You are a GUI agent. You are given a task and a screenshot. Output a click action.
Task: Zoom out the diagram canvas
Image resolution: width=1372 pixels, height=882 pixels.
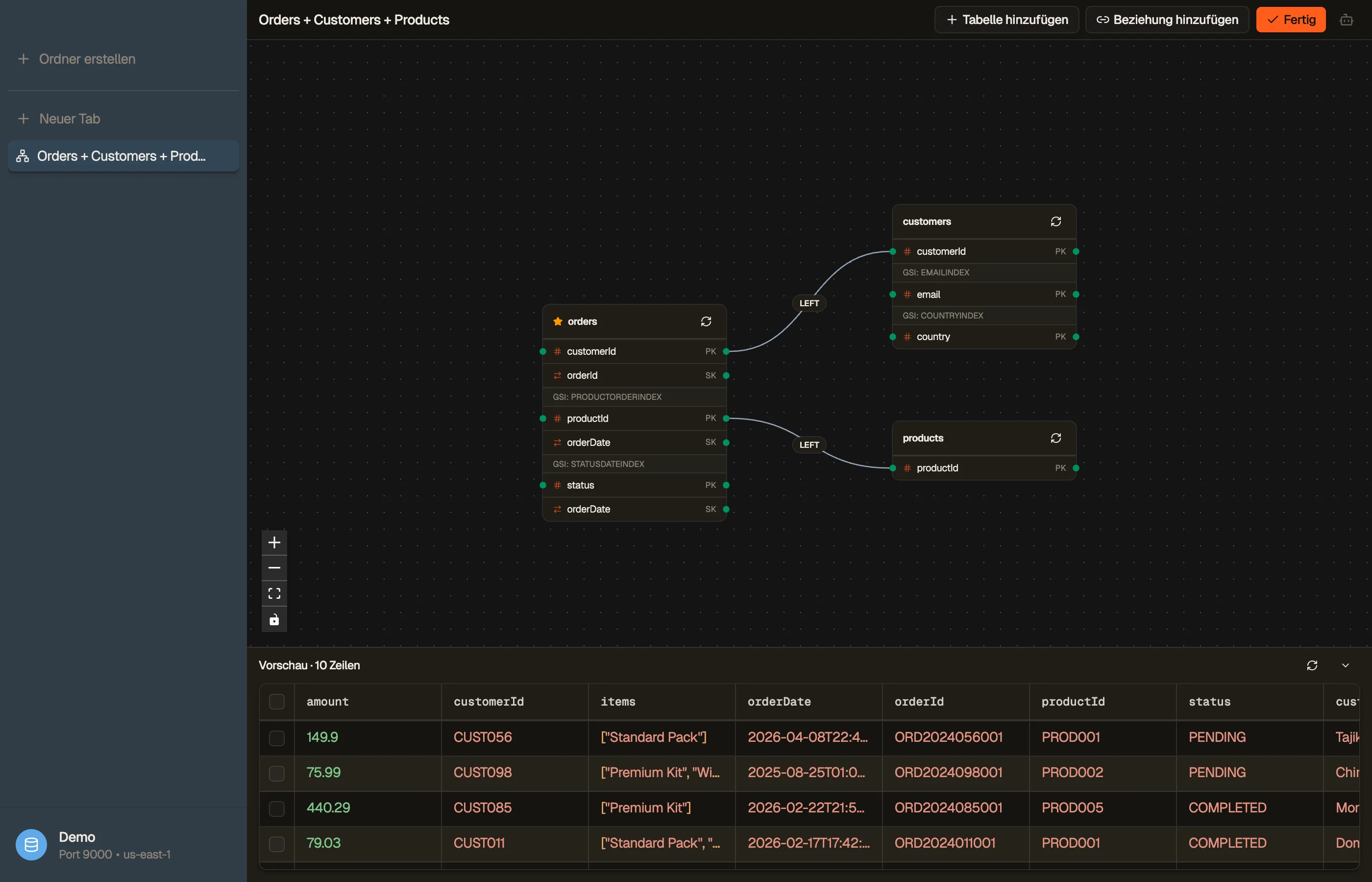(274, 567)
